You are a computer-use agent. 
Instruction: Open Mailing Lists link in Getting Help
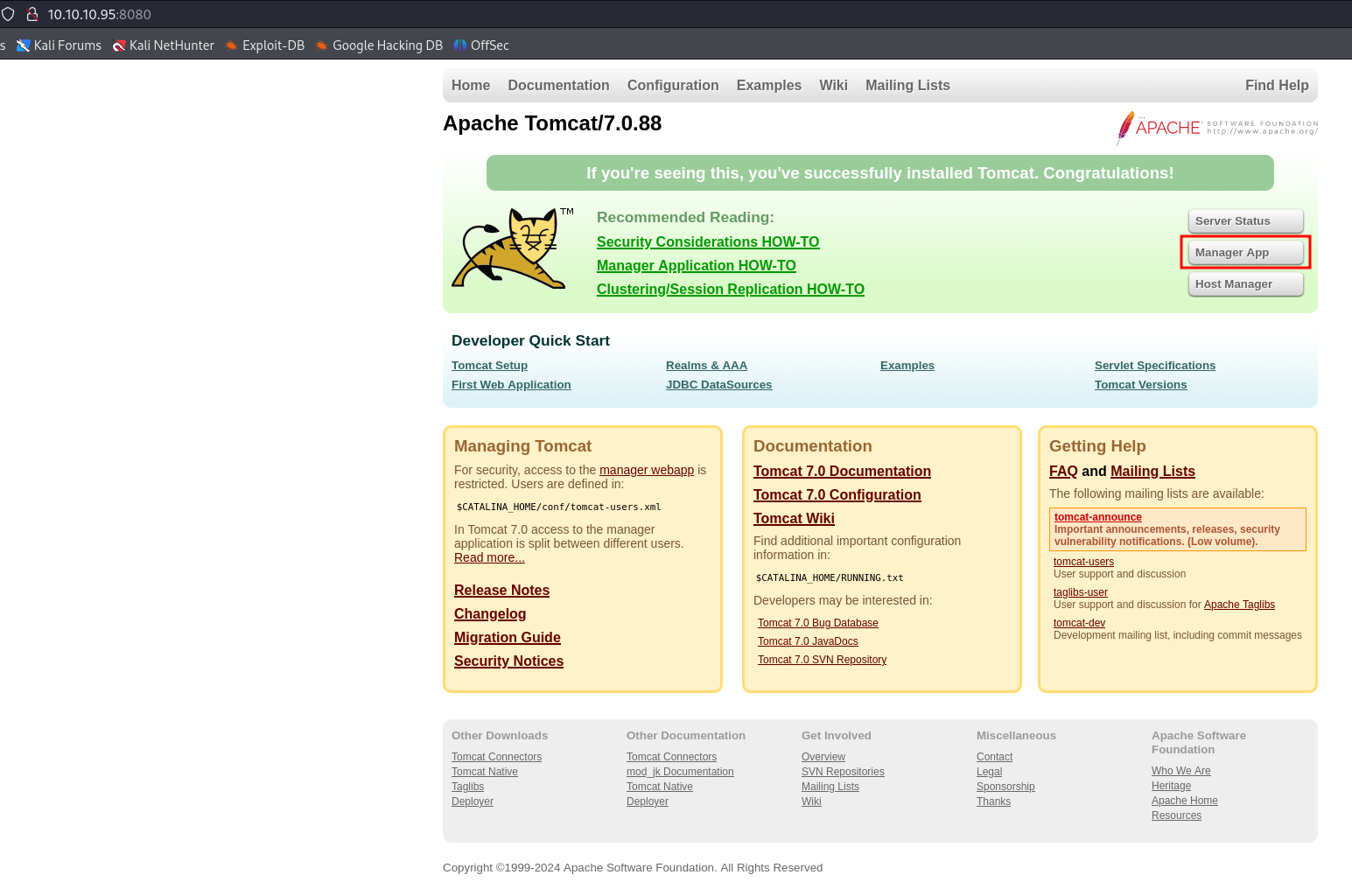(x=1152, y=472)
